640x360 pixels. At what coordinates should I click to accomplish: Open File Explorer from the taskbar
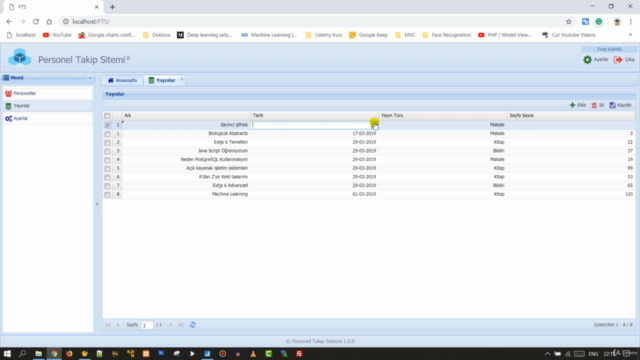[38, 353]
